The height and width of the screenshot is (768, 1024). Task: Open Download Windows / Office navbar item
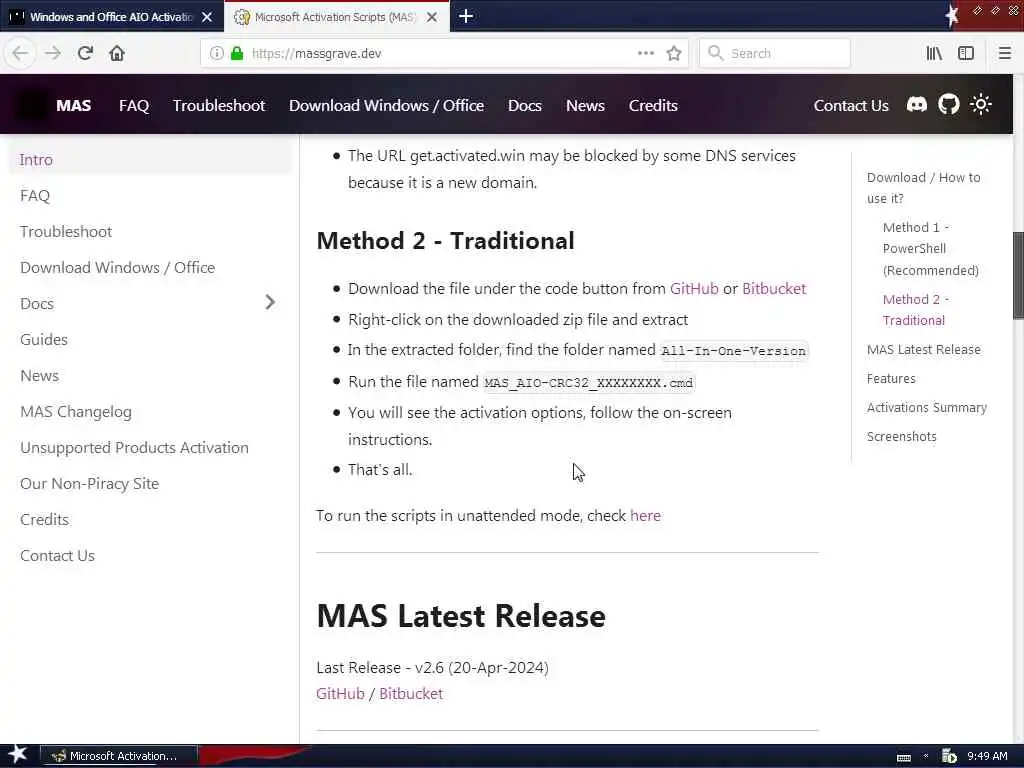point(387,105)
